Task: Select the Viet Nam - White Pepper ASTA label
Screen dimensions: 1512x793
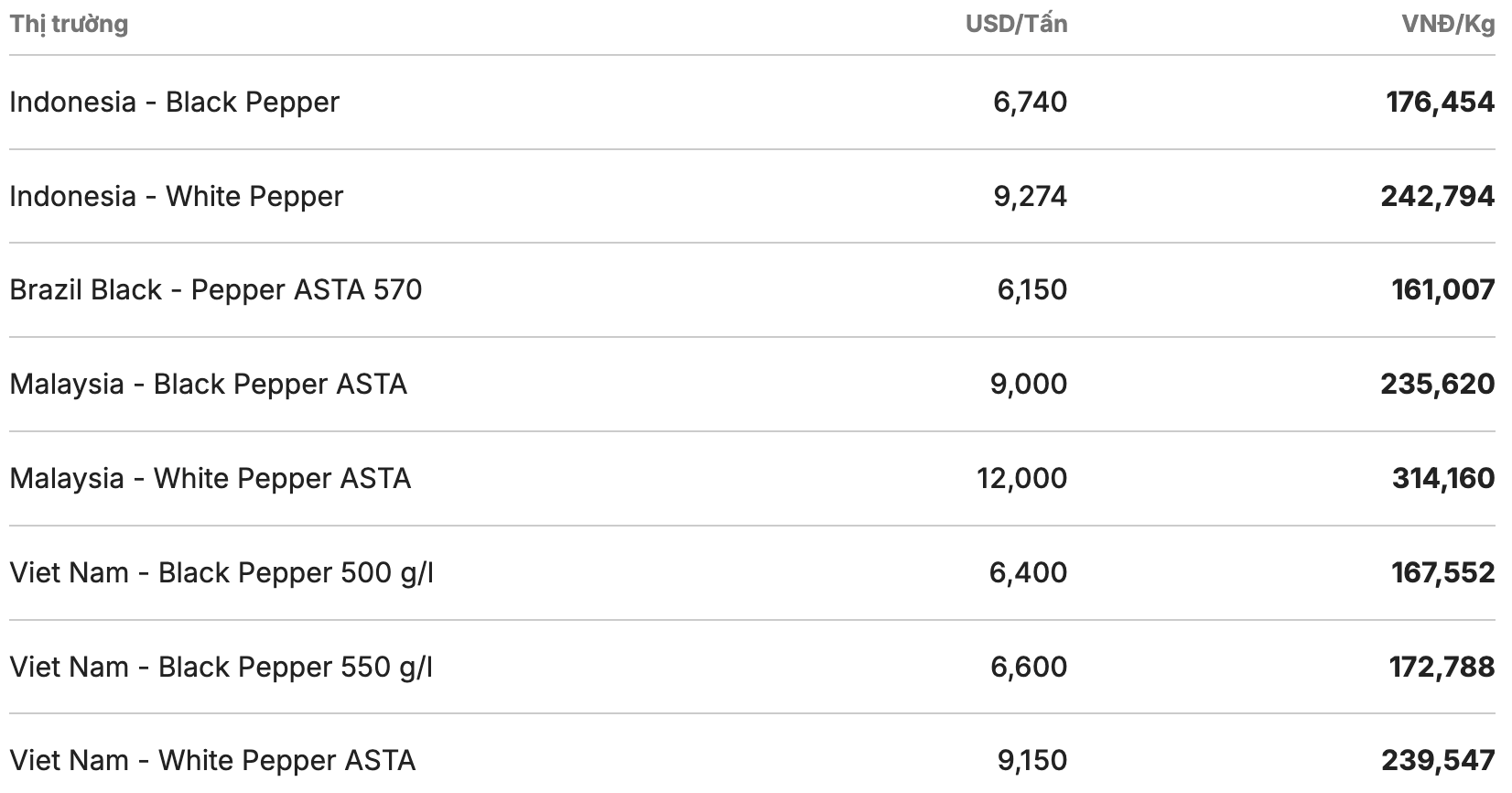Action: (x=212, y=760)
